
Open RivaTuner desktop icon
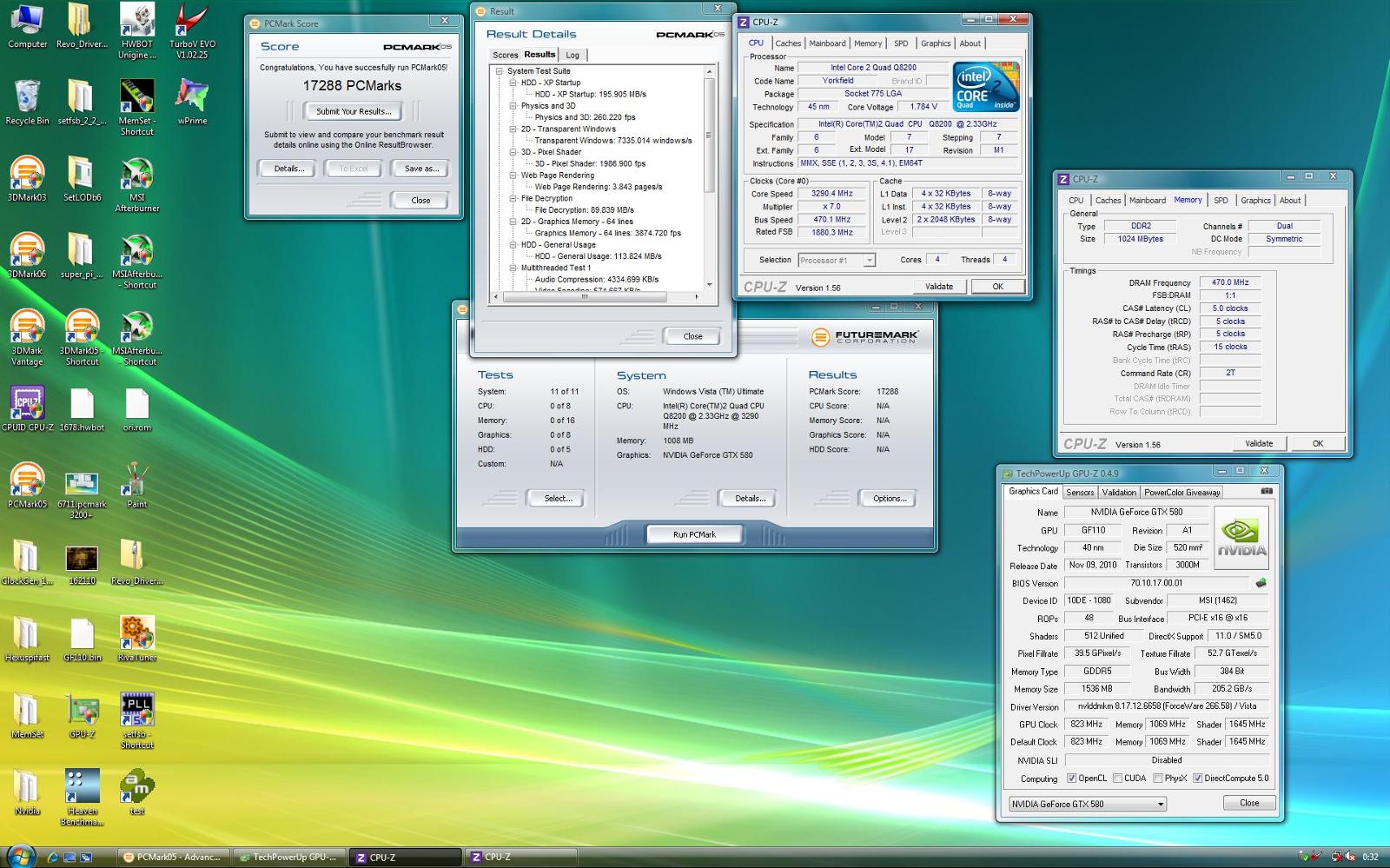(137, 639)
